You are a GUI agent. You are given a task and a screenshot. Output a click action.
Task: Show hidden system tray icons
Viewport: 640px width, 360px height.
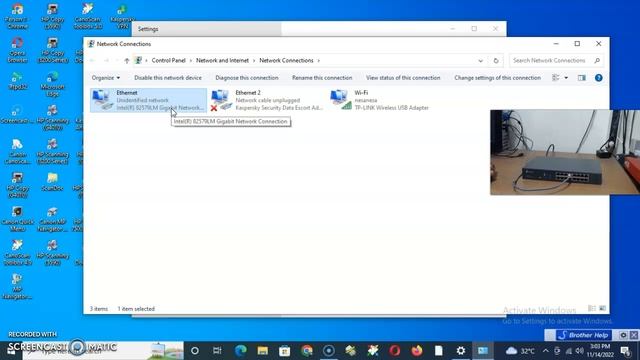546,351
